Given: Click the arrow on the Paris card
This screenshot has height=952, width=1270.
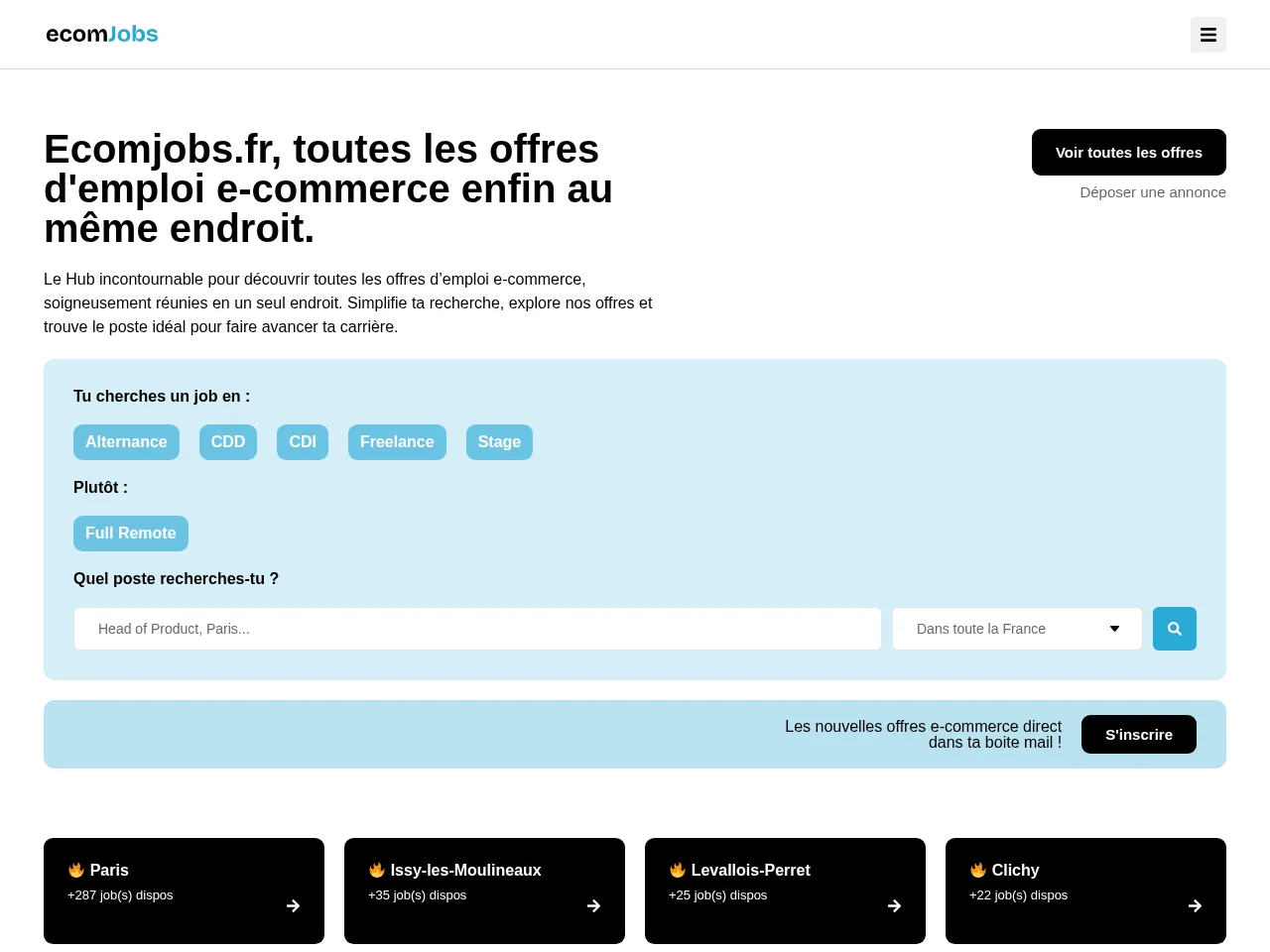Looking at the screenshot, I should pyautogui.click(x=293, y=905).
